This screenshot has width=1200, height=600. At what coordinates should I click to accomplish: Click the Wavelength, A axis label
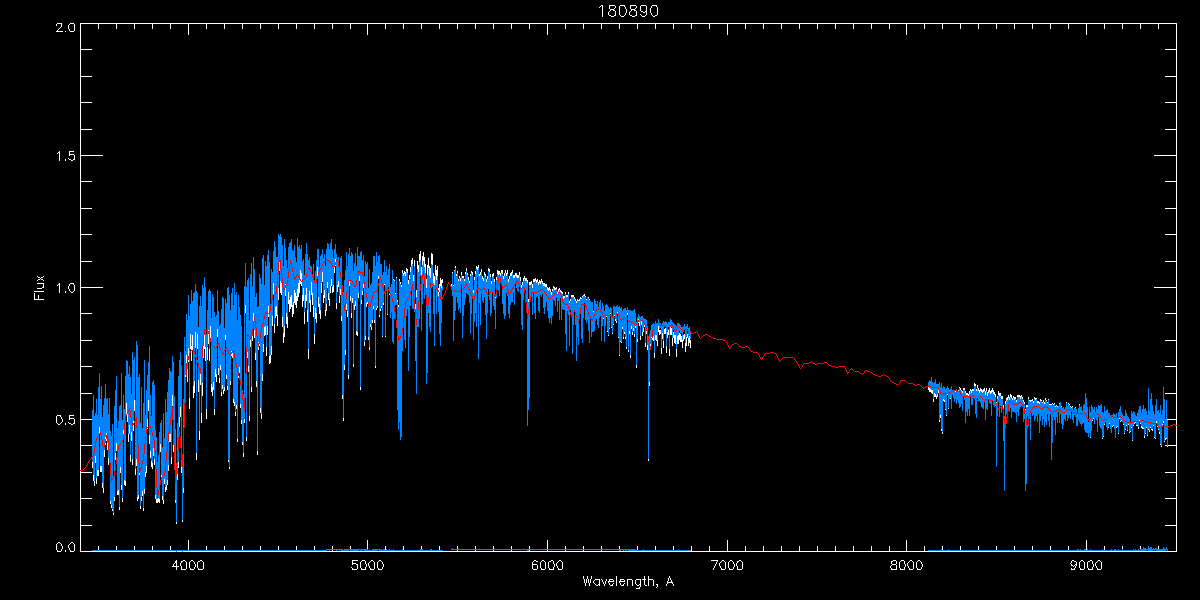coord(628,581)
